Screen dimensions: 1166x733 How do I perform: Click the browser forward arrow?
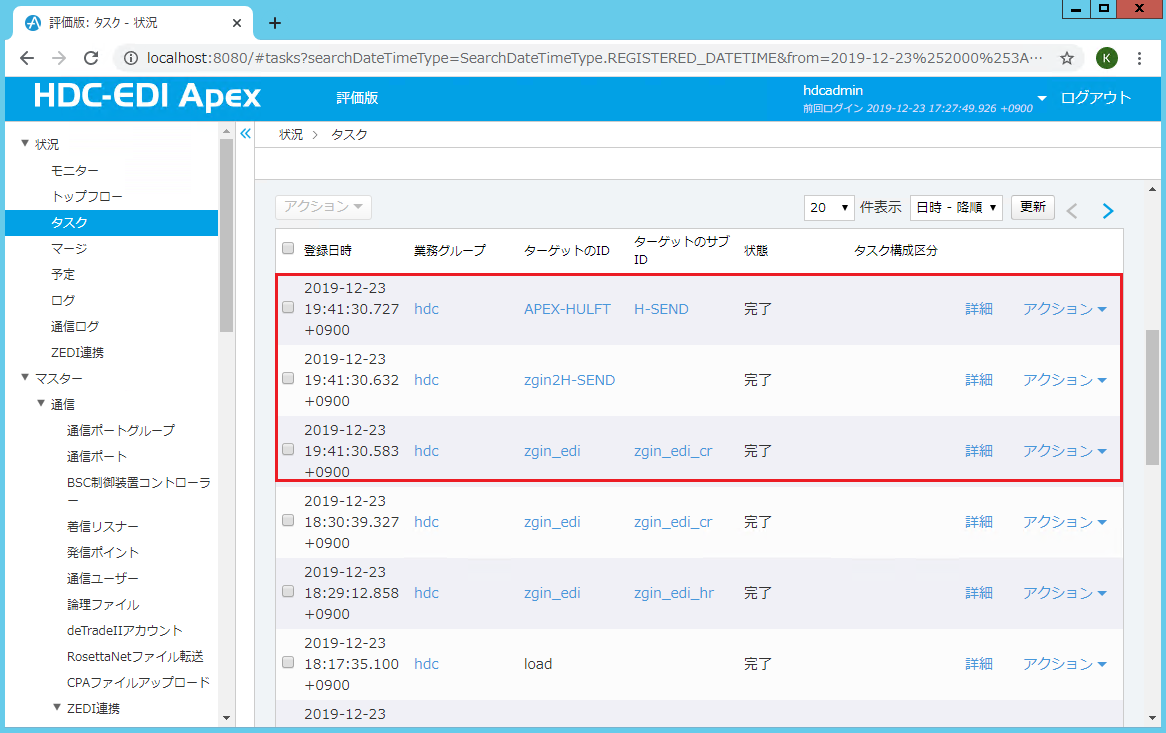click(59, 58)
